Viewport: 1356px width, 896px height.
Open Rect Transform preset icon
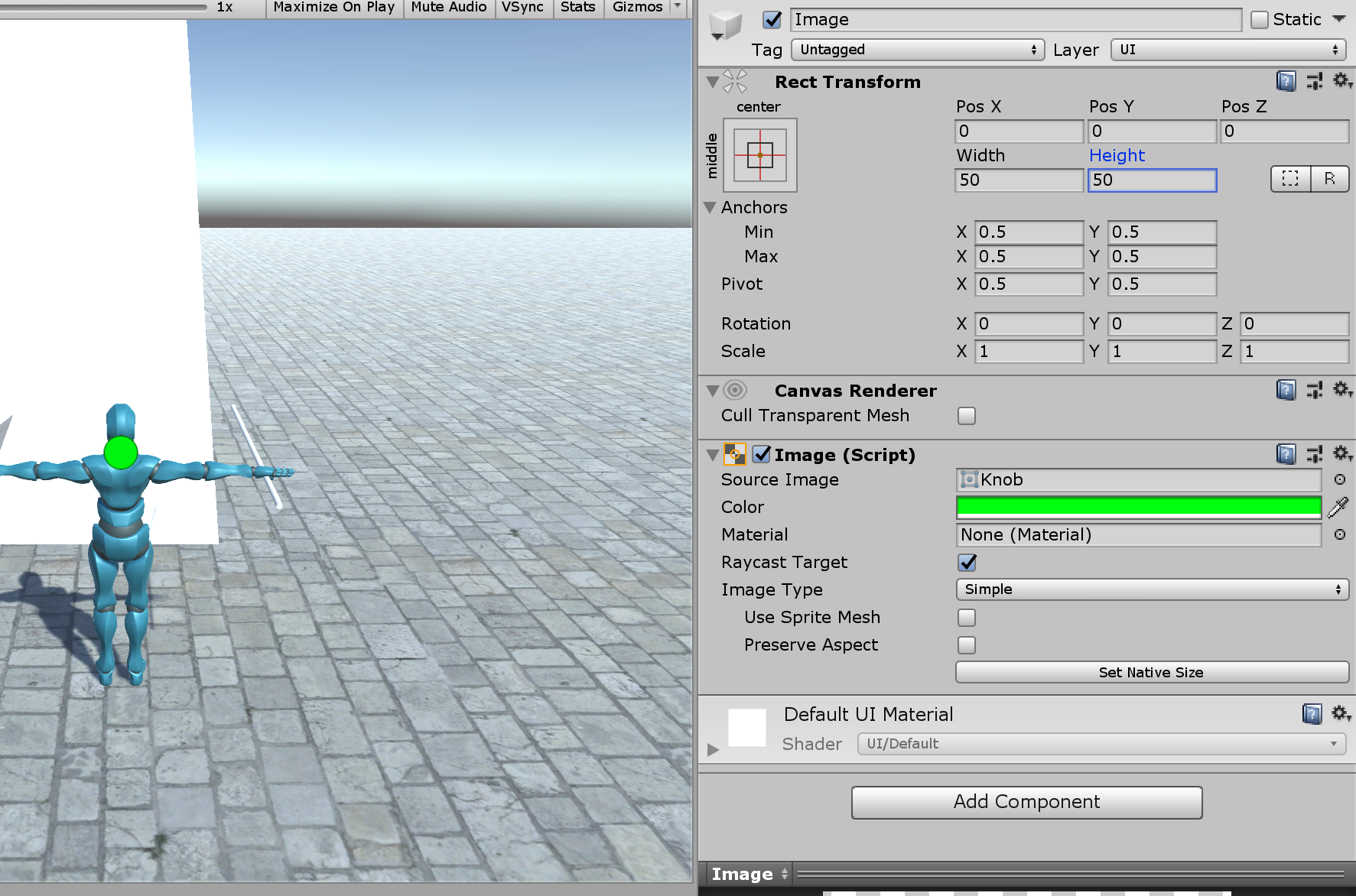coord(1315,81)
